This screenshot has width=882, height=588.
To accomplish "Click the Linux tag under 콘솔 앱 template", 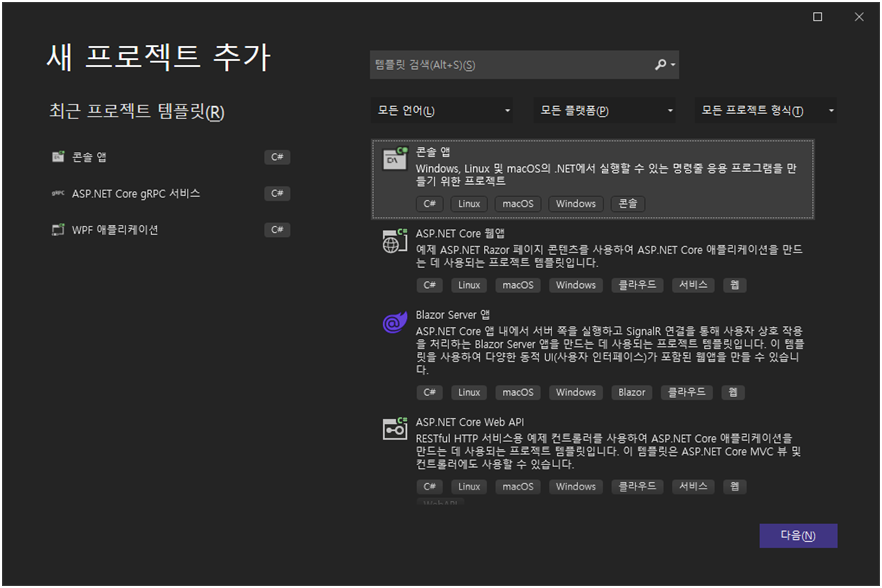I will 469,204.
